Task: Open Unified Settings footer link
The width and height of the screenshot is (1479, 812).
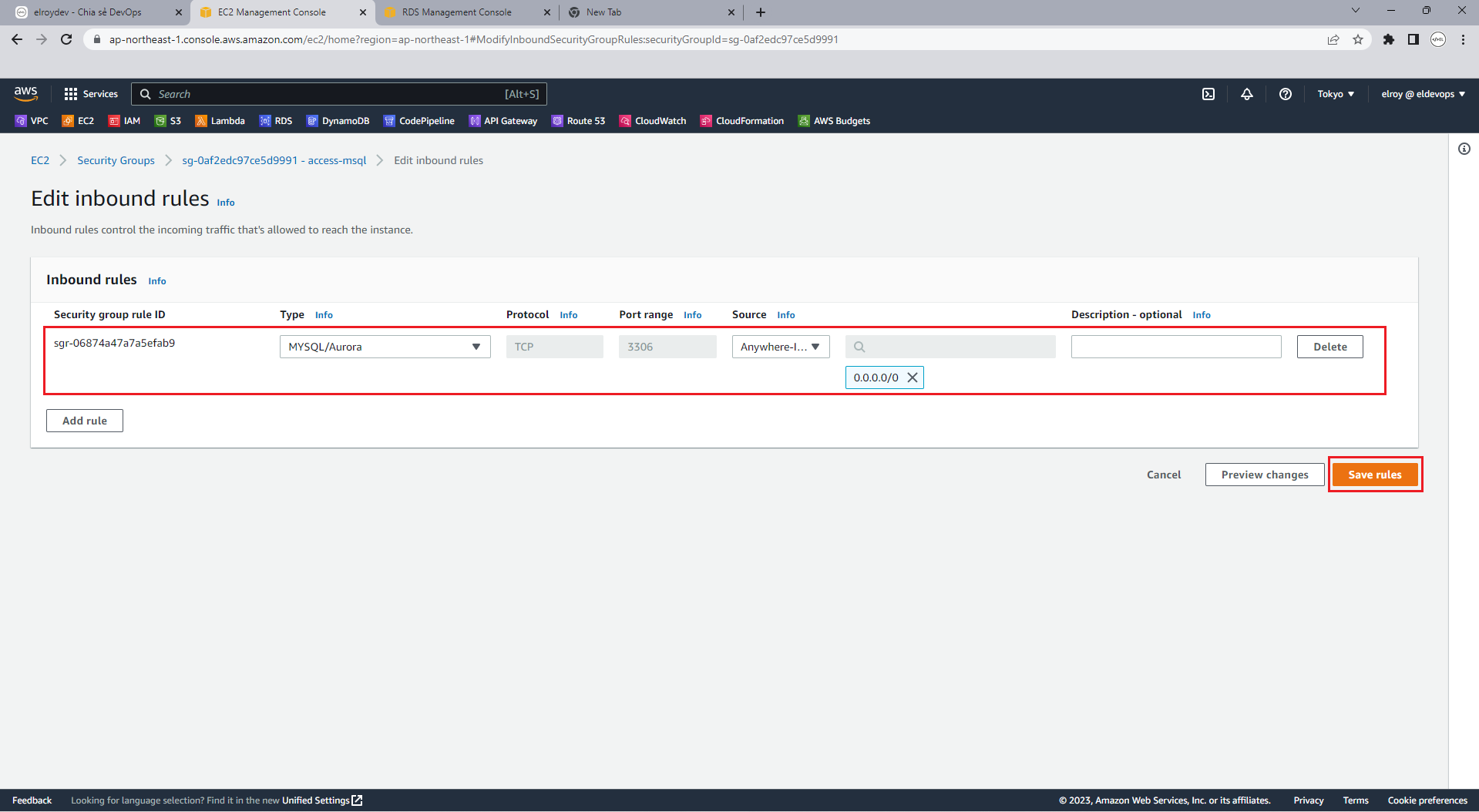Action: (x=321, y=800)
